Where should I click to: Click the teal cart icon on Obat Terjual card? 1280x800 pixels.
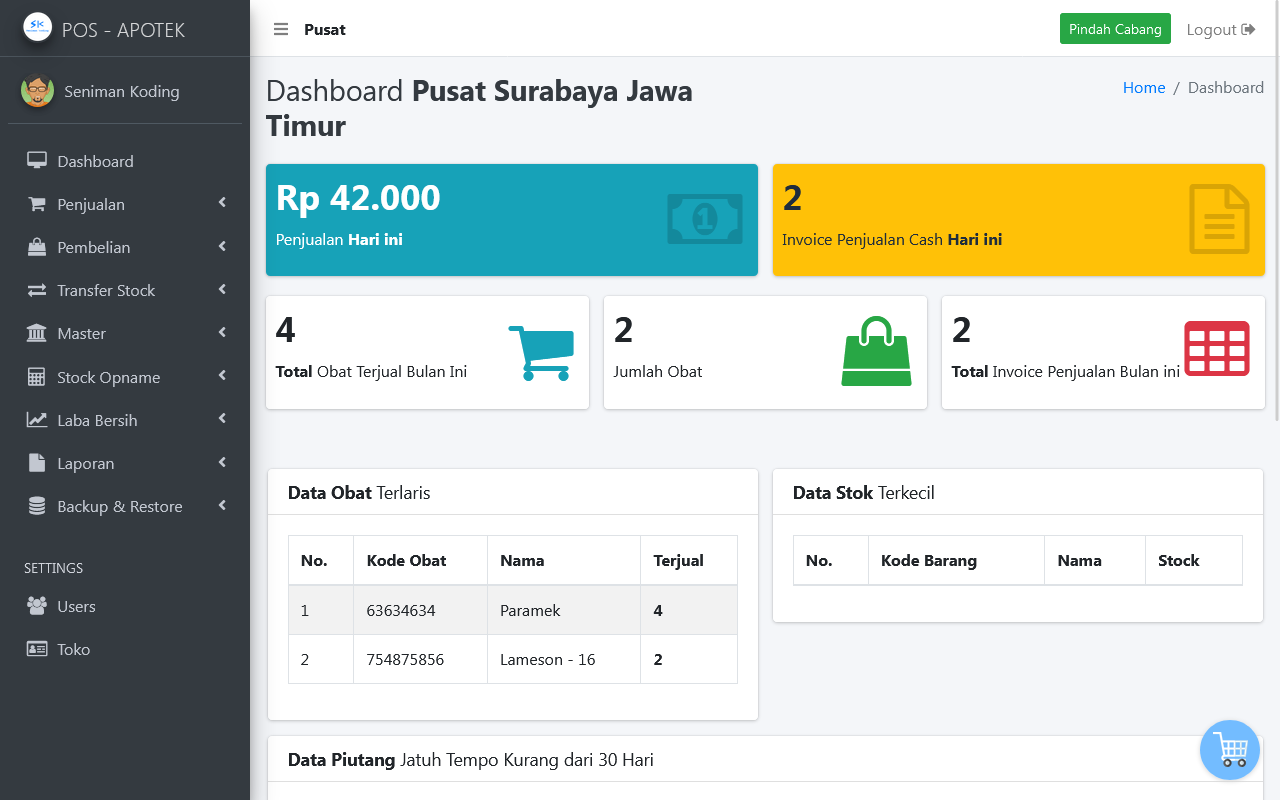tap(541, 352)
